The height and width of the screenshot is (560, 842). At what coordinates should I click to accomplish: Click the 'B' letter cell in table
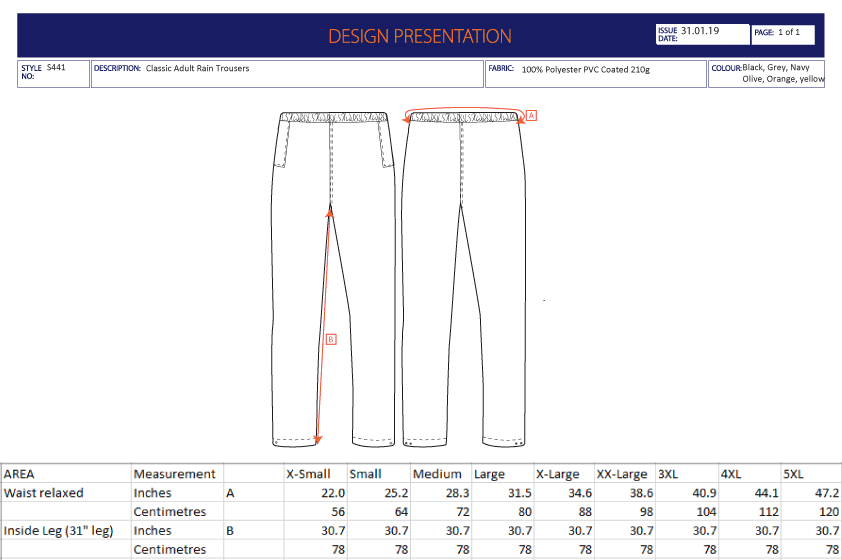230,530
